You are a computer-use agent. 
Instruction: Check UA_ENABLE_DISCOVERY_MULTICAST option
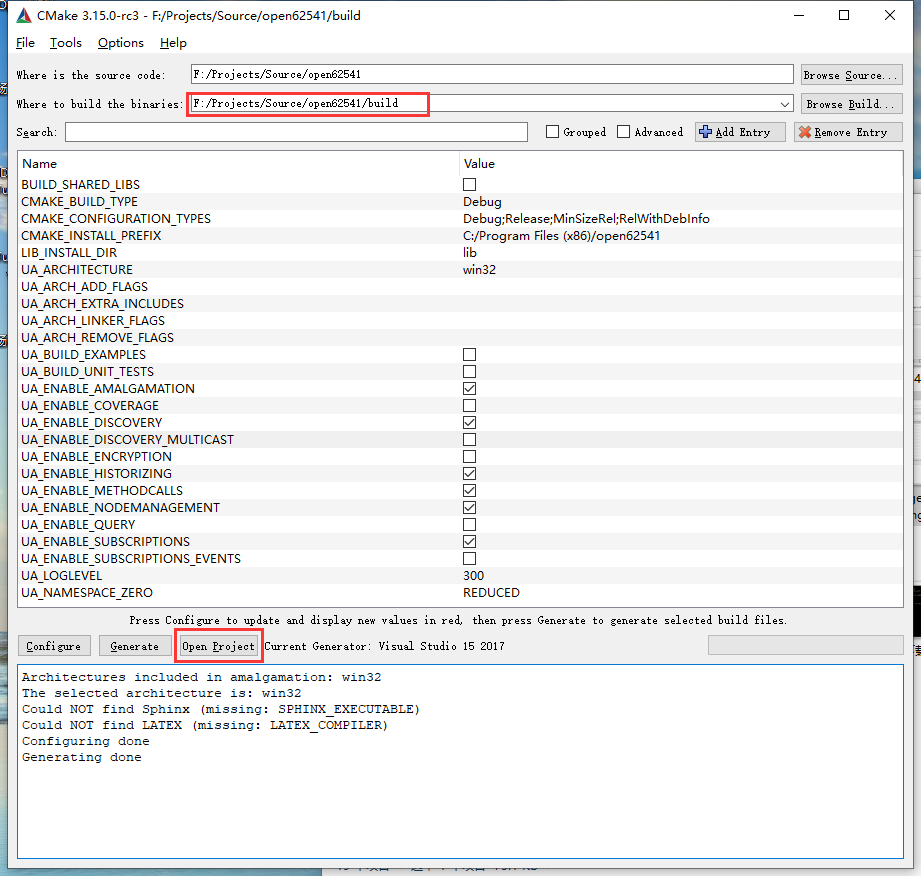(469, 439)
